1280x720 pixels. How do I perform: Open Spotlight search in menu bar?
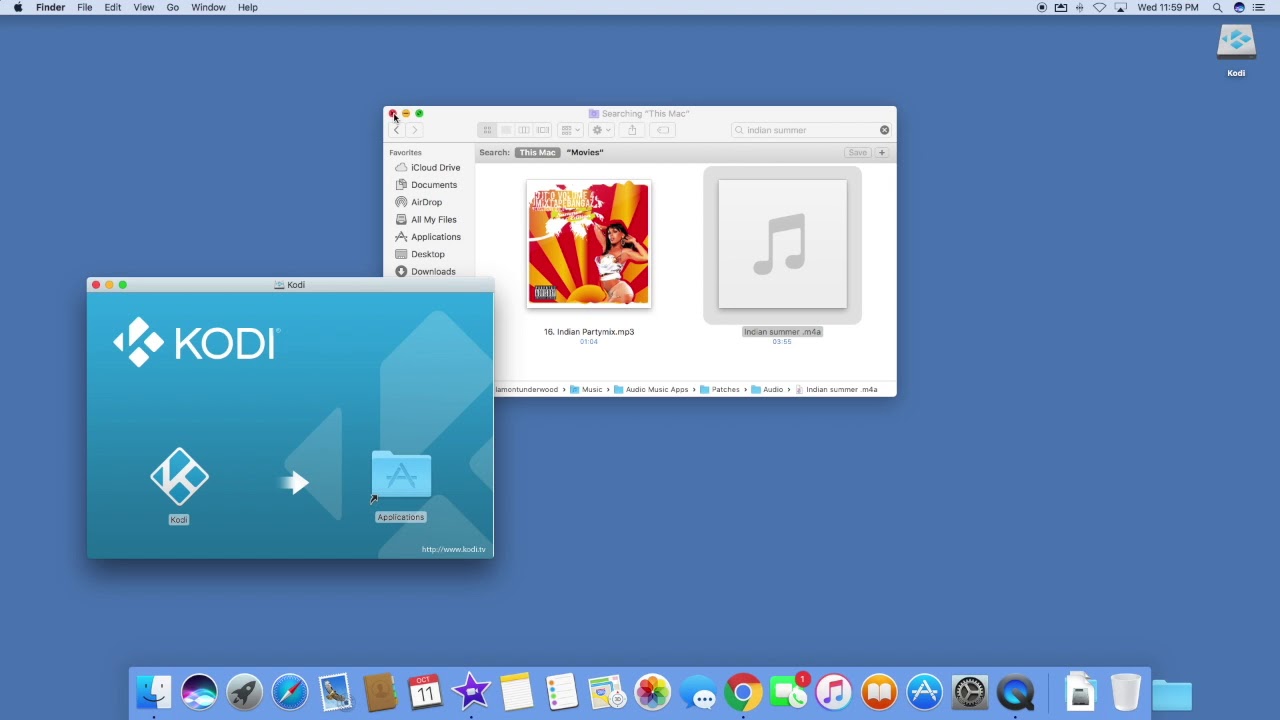[x=1217, y=7]
